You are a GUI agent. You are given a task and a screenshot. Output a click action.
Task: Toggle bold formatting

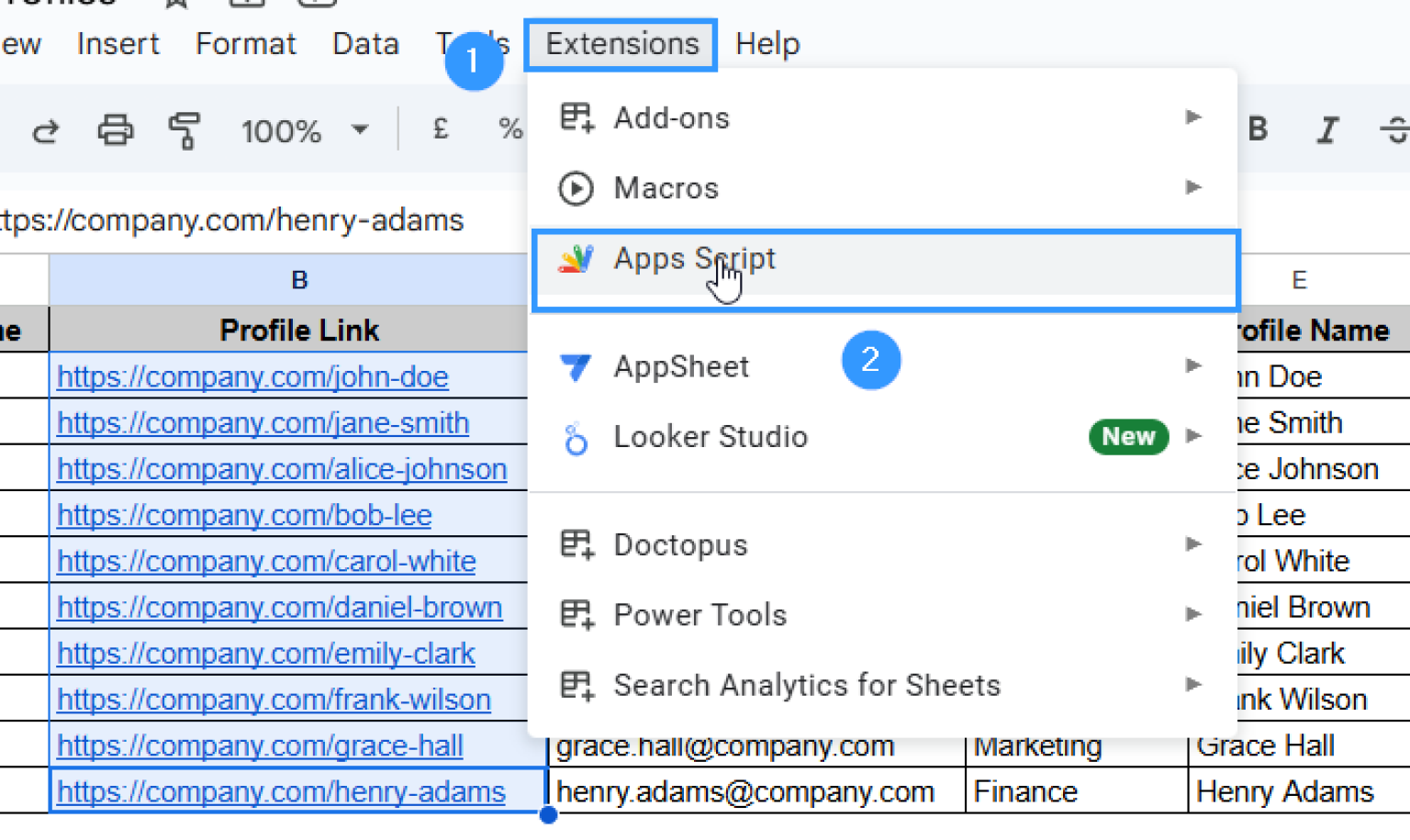pos(1258,129)
